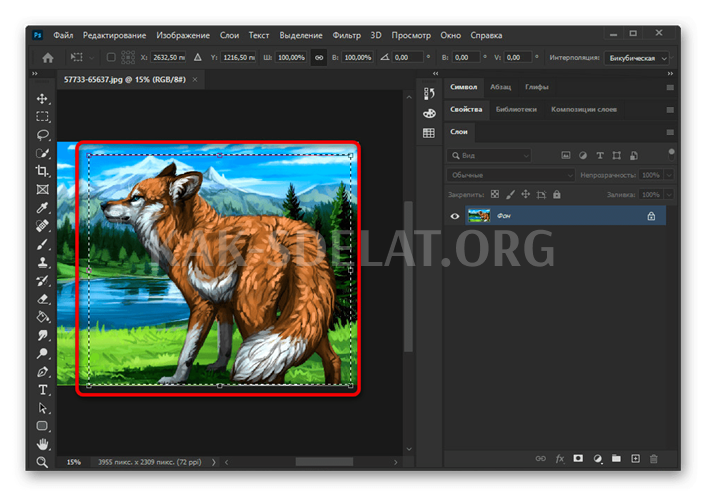The image size is (706, 496).
Task: Close the 57733-65637.jpg document tab
Action: click(195, 80)
